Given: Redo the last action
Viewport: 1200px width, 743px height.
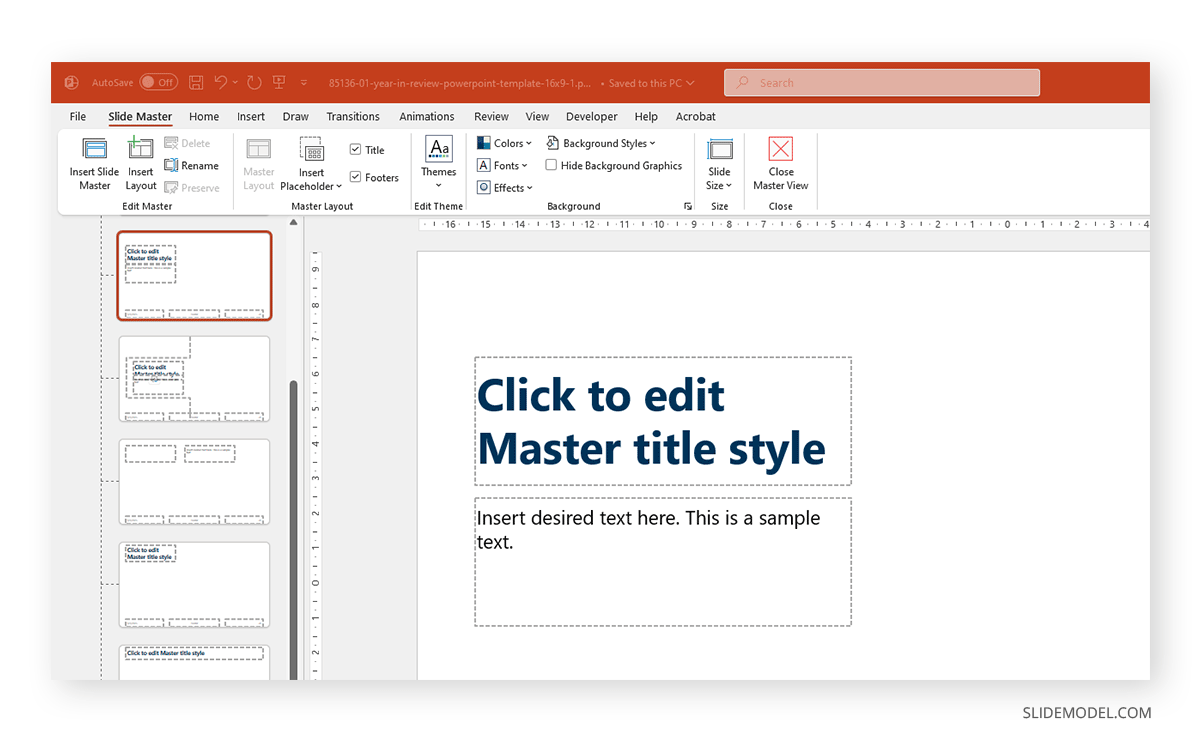Looking at the screenshot, I should [x=253, y=82].
